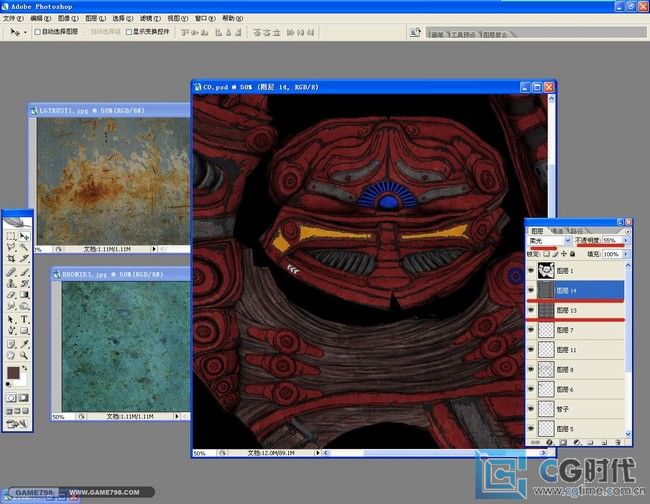This screenshot has height=504, width=650.
Task: Click zoom field 50% in CO.psd window
Action: point(203,453)
